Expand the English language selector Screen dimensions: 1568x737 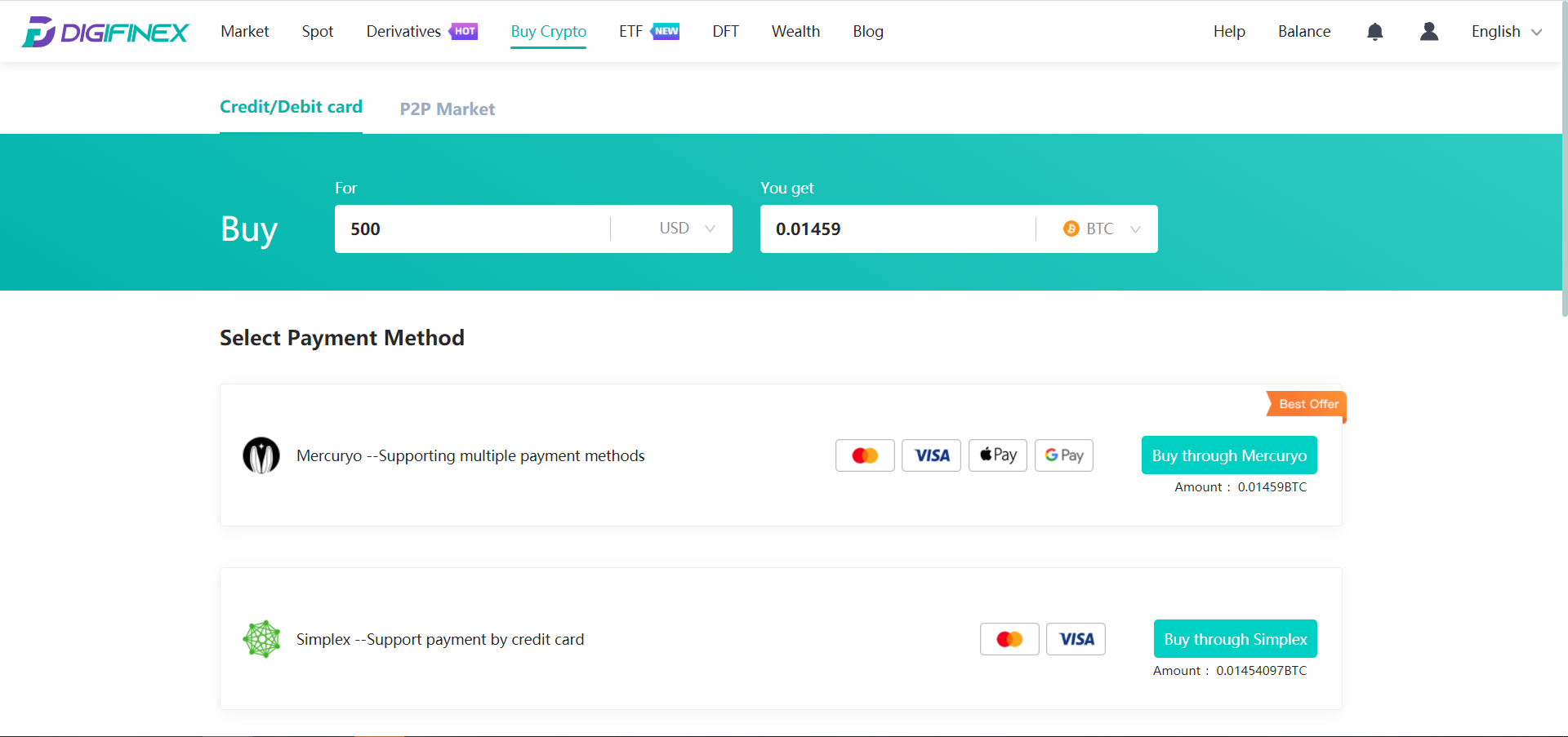pyautogui.click(x=1507, y=32)
